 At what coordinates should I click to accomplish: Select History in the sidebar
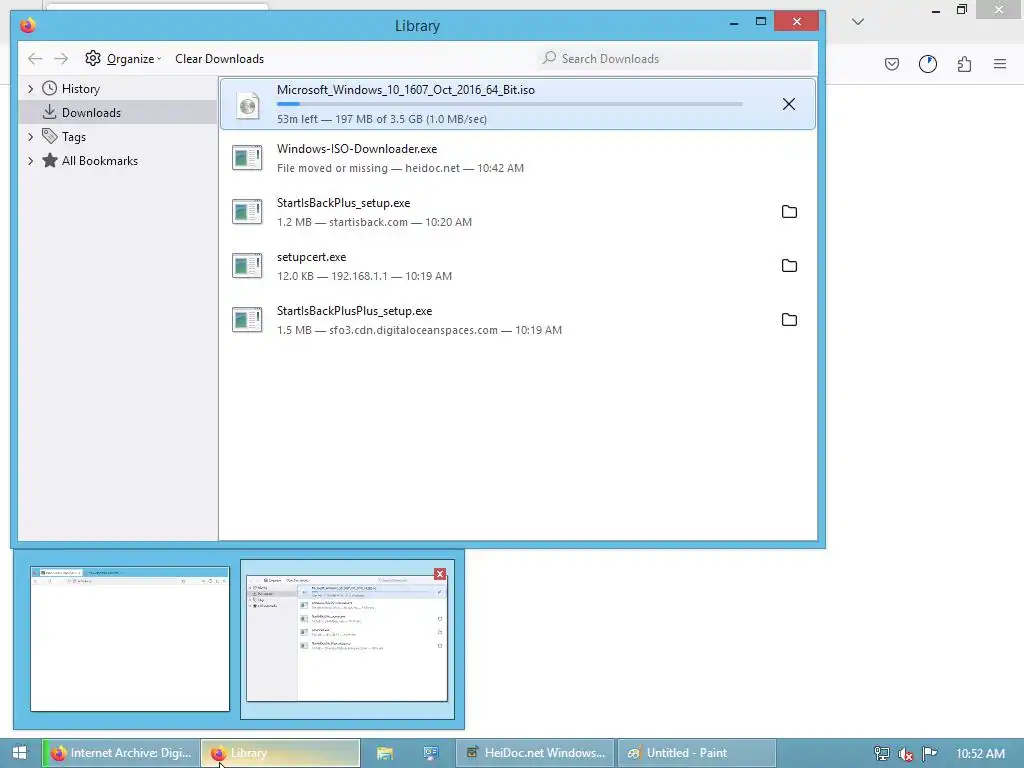click(80, 89)
